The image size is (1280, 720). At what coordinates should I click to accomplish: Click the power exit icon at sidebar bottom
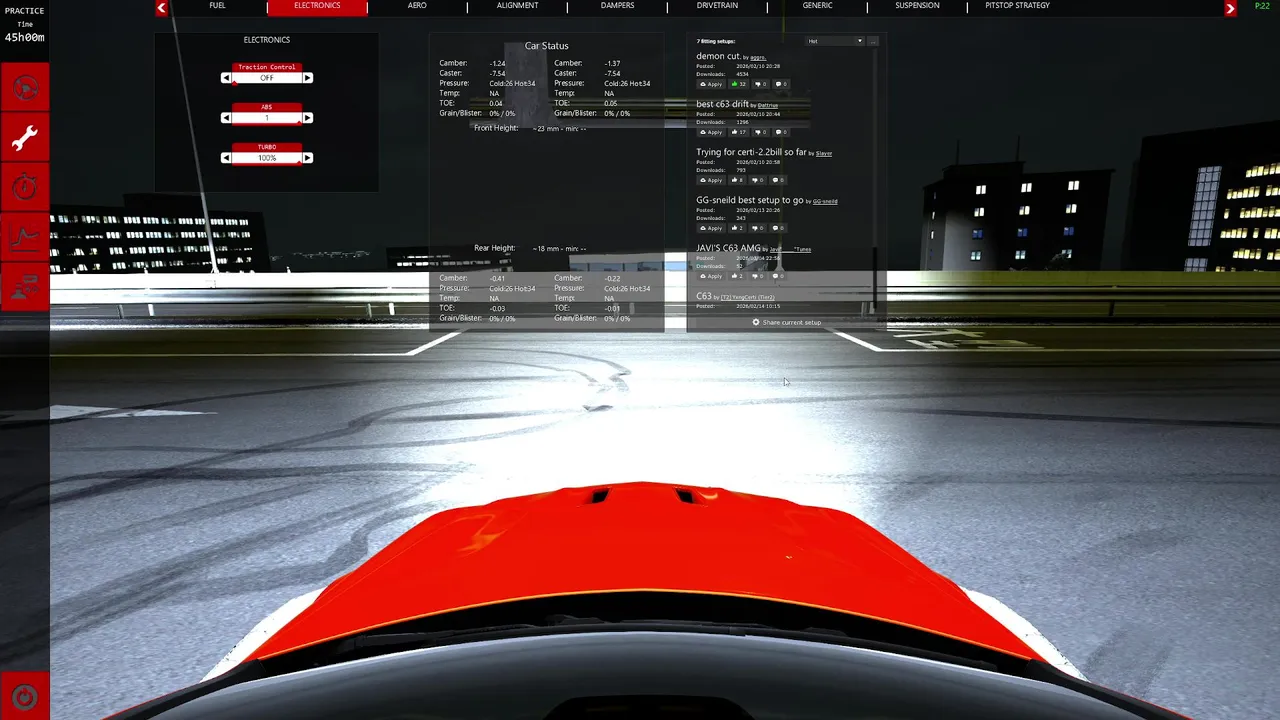[x=24, y=697]
